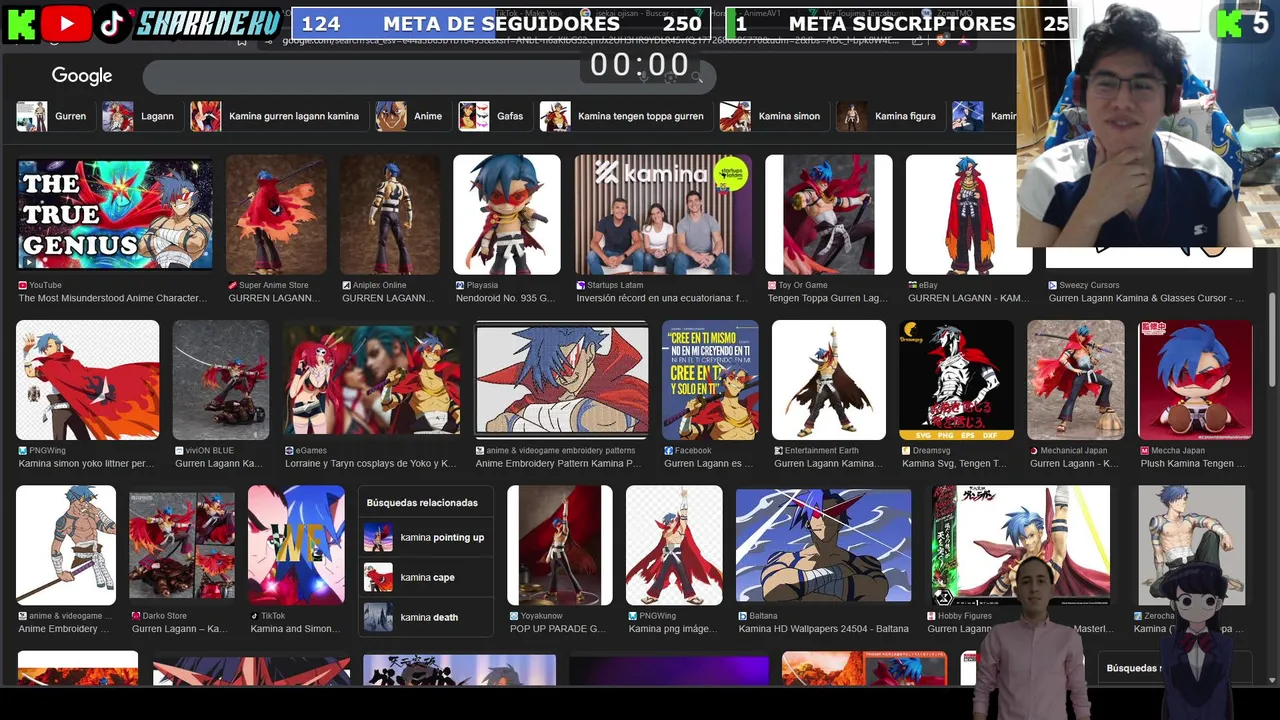Open the Nendoroid No. 935 result link
Screen dimensions: 1280x720
pos(506,298)
